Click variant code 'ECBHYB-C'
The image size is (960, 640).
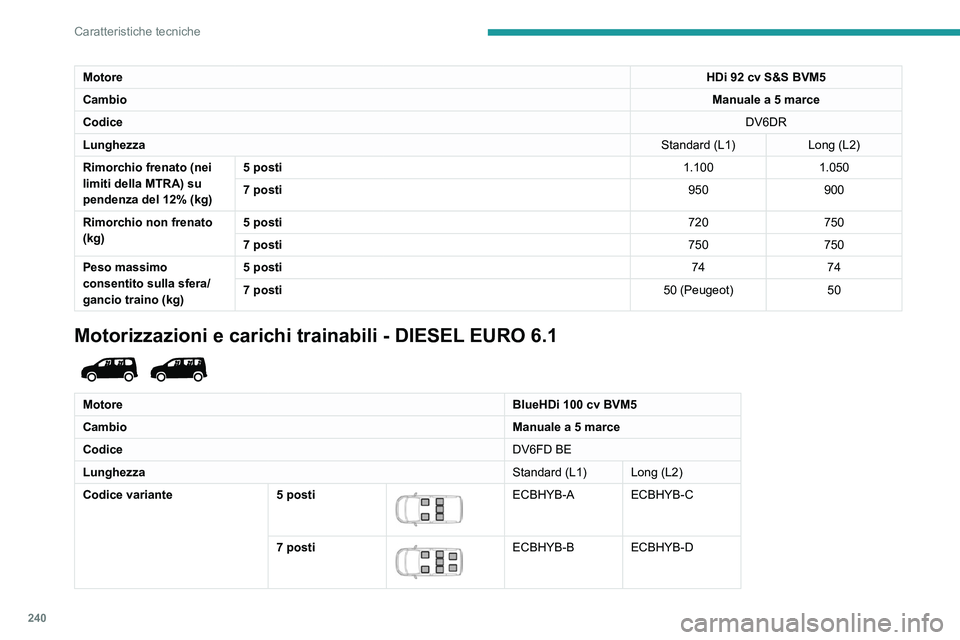point(662,495)
